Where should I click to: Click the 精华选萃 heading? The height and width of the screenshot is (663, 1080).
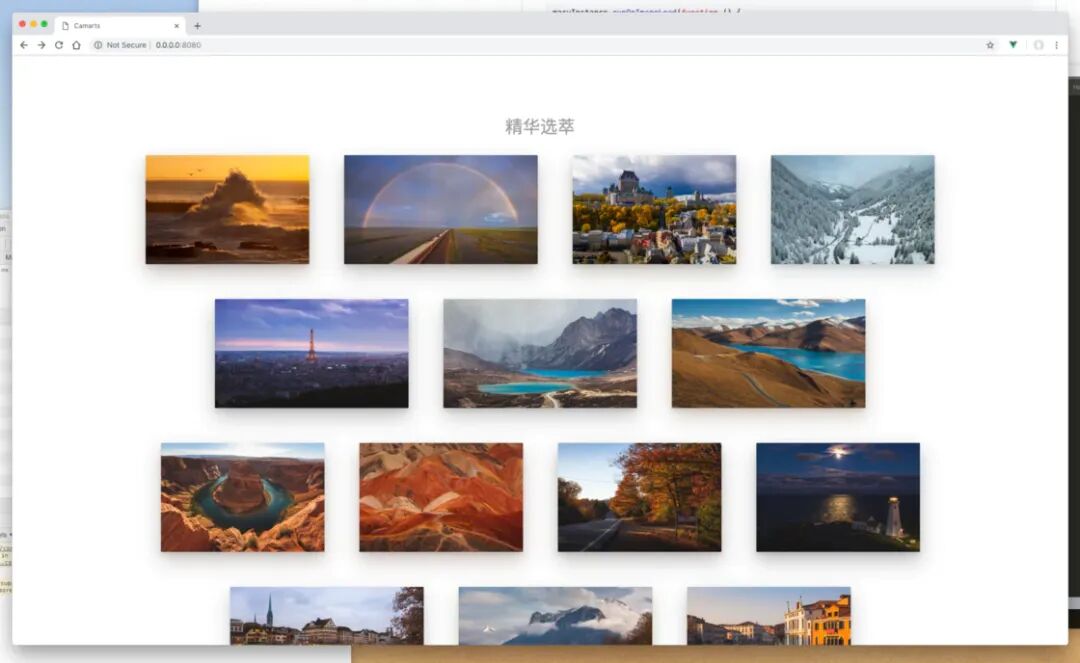coord(539,126)
